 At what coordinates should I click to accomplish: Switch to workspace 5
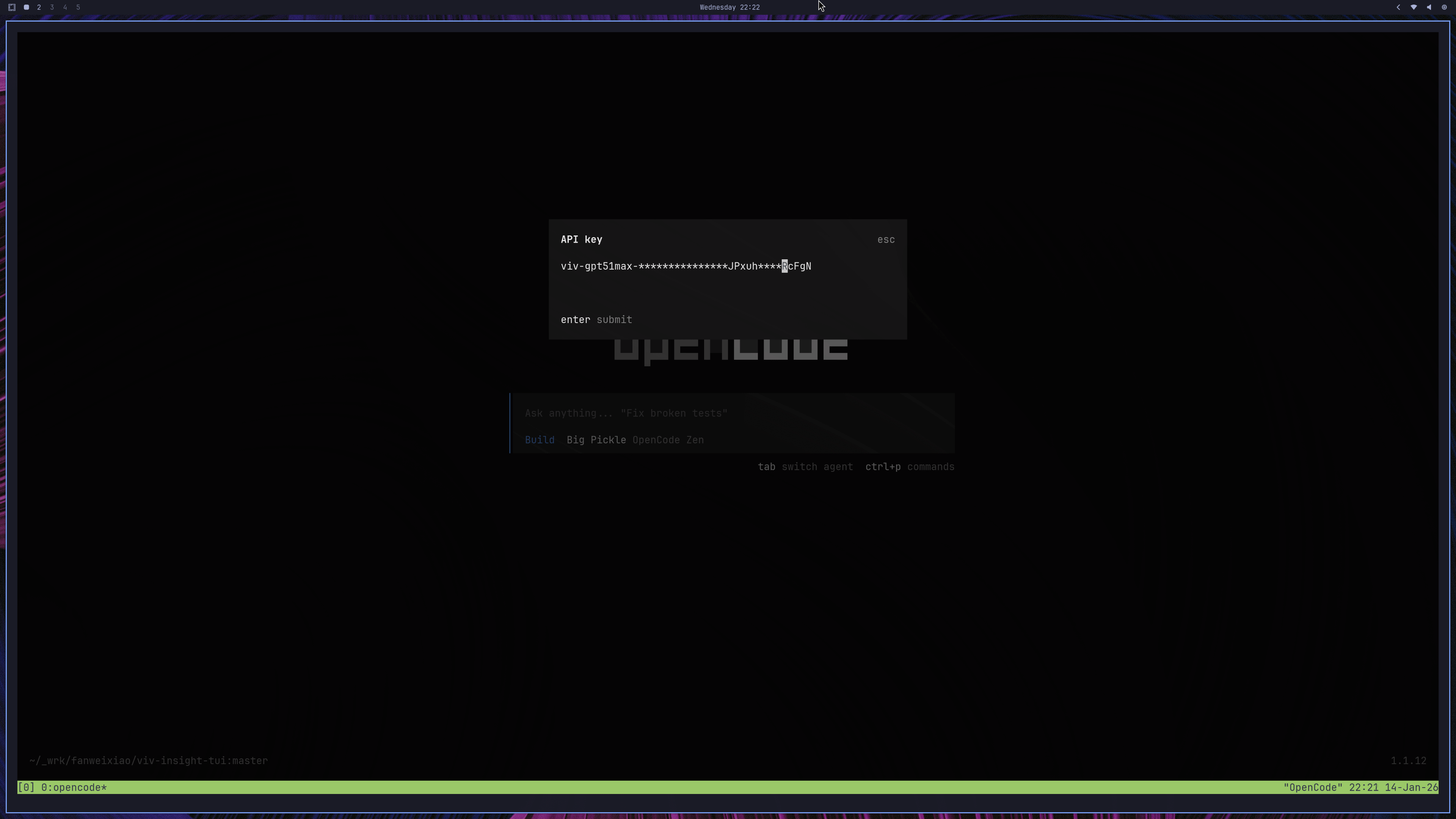pos(78,7)
